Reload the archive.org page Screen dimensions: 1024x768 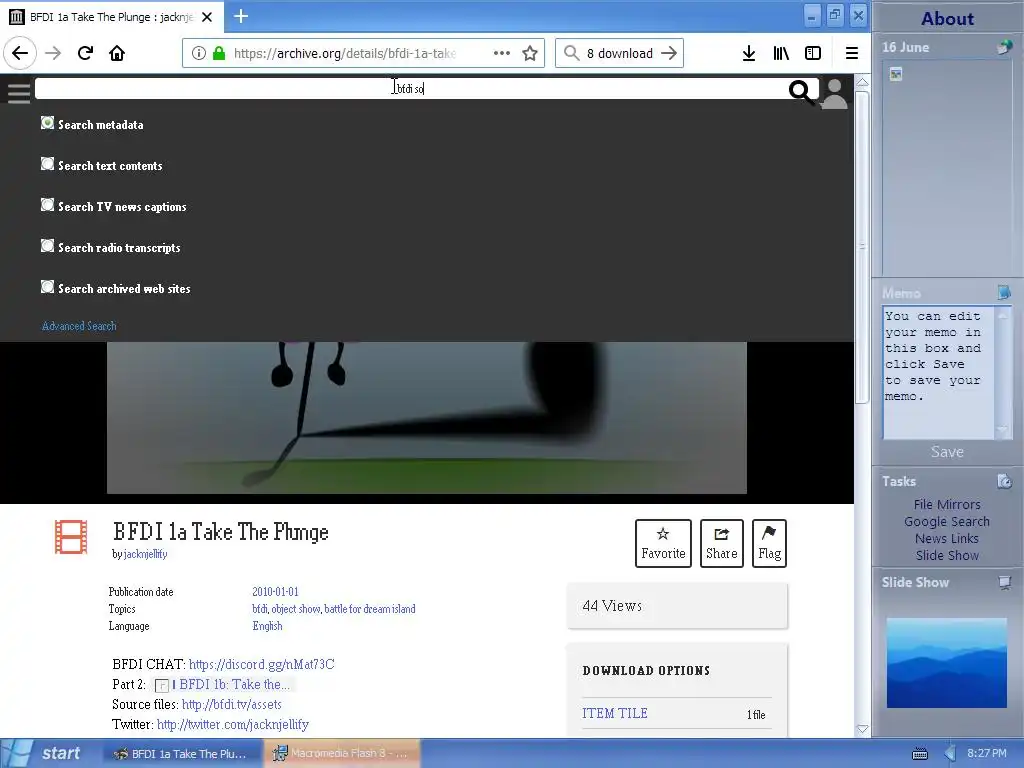(x=85, y=53)
